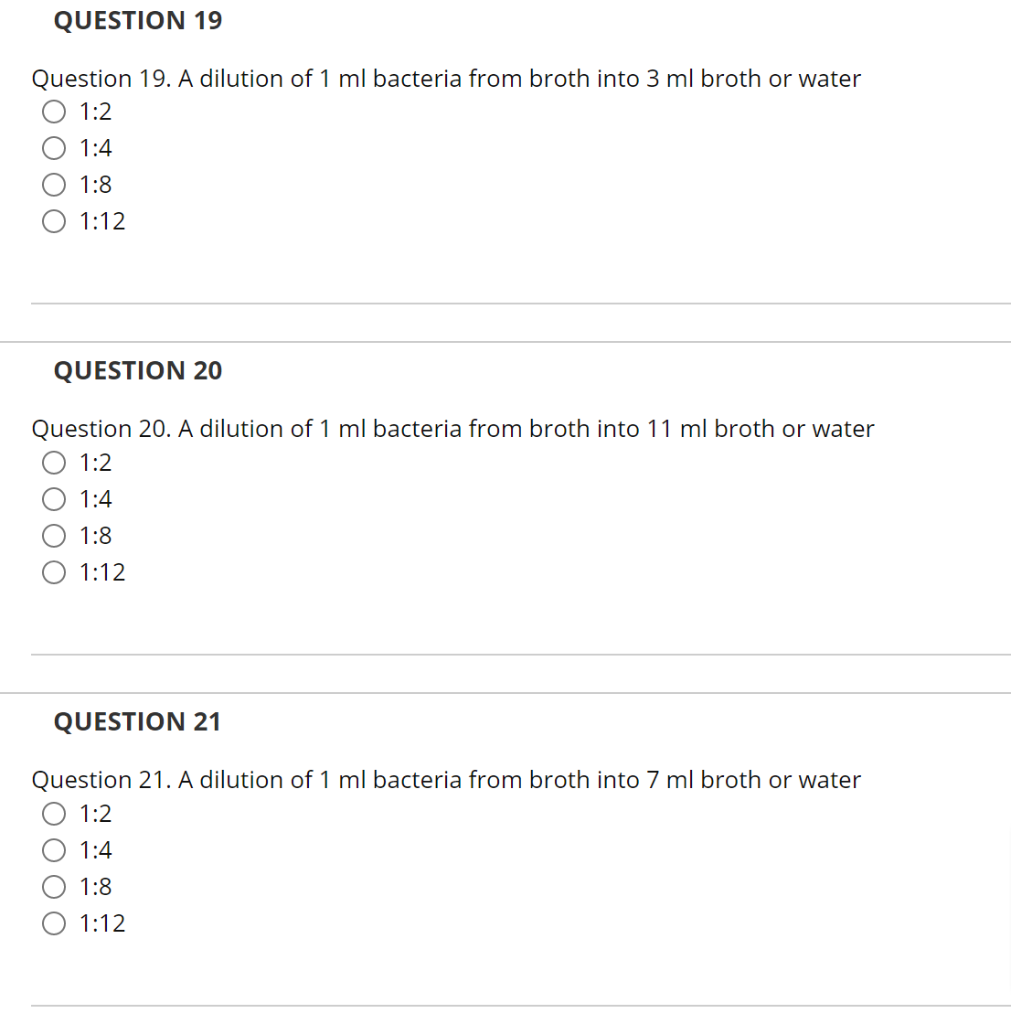Click the Question 19 dilution prompt text
The image size is (1011, 1024).
[446, 78]
